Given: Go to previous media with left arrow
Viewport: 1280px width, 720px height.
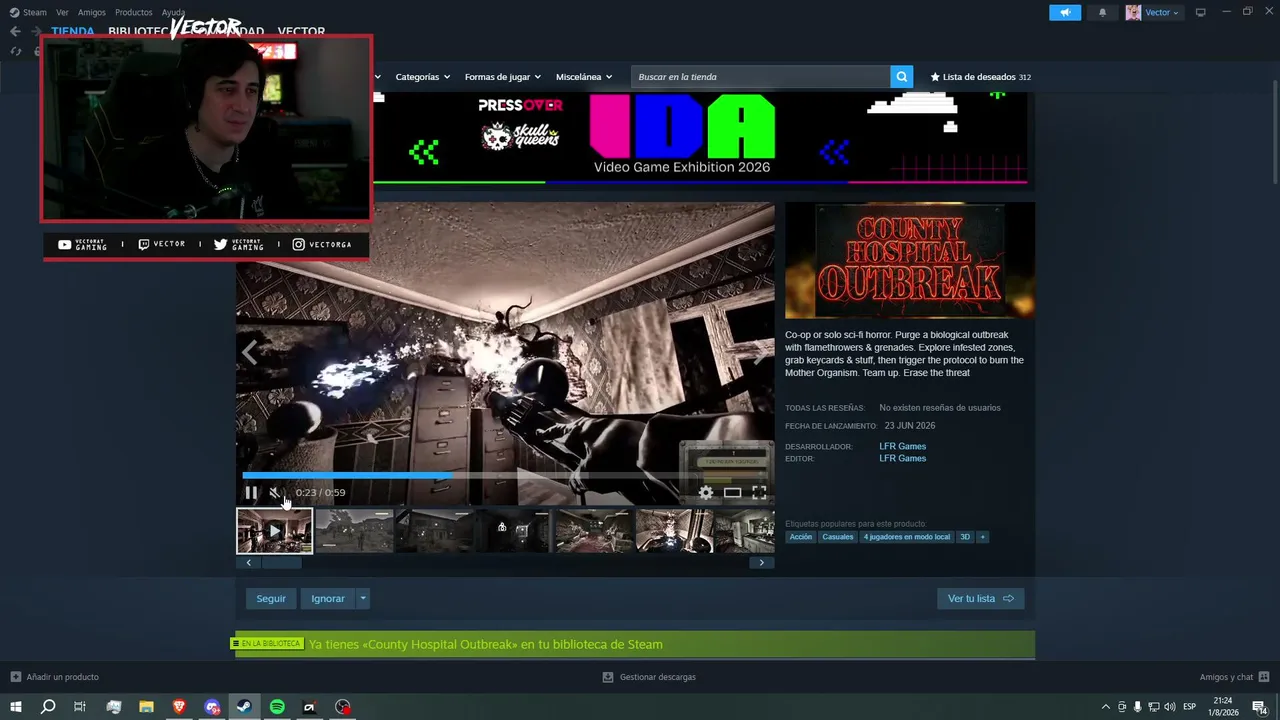Looking at the screenshot, I should click(x=249, y=352).
